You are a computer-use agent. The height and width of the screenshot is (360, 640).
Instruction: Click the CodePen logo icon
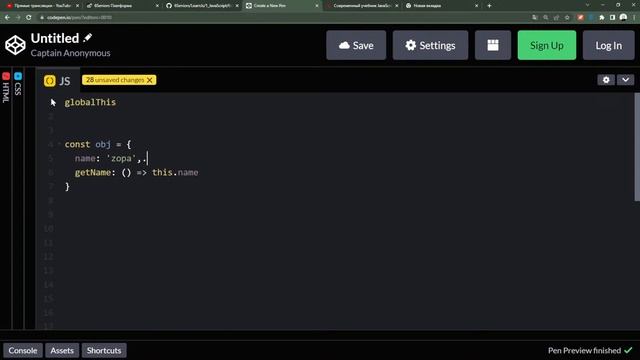point(15,45)
